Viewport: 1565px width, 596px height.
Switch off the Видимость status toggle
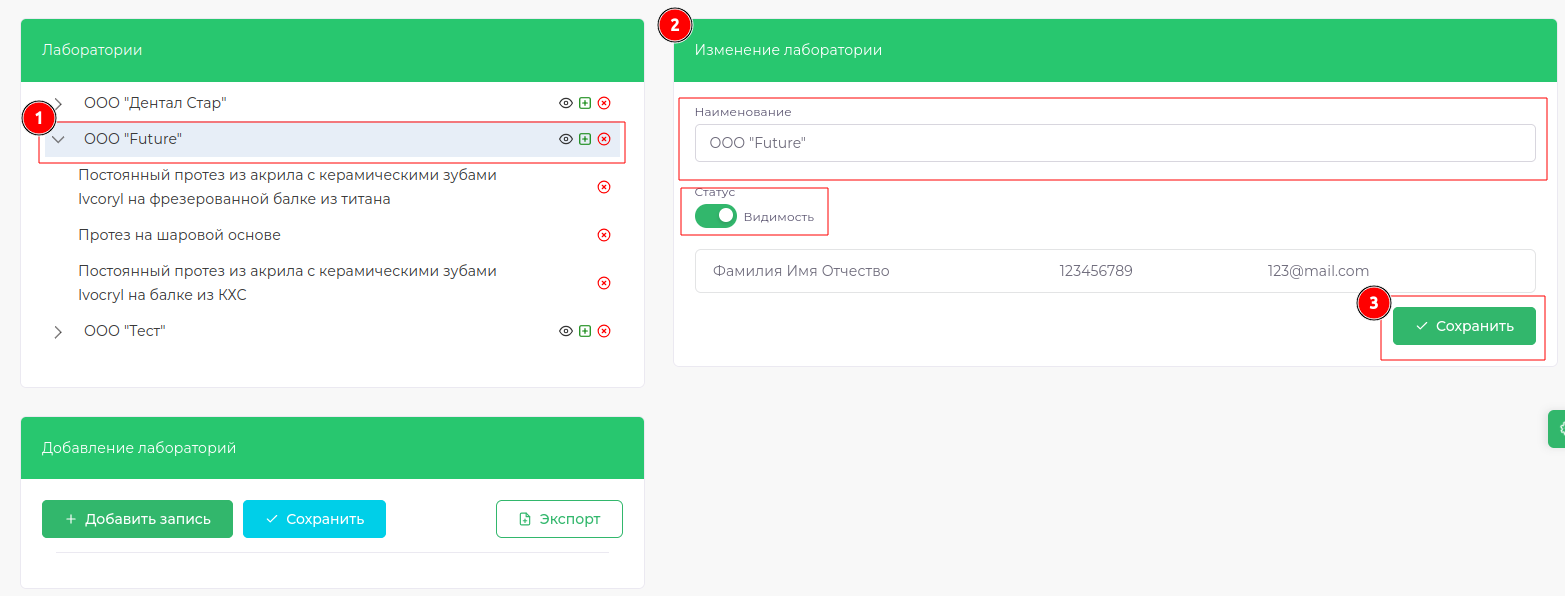tap(716, 216)
